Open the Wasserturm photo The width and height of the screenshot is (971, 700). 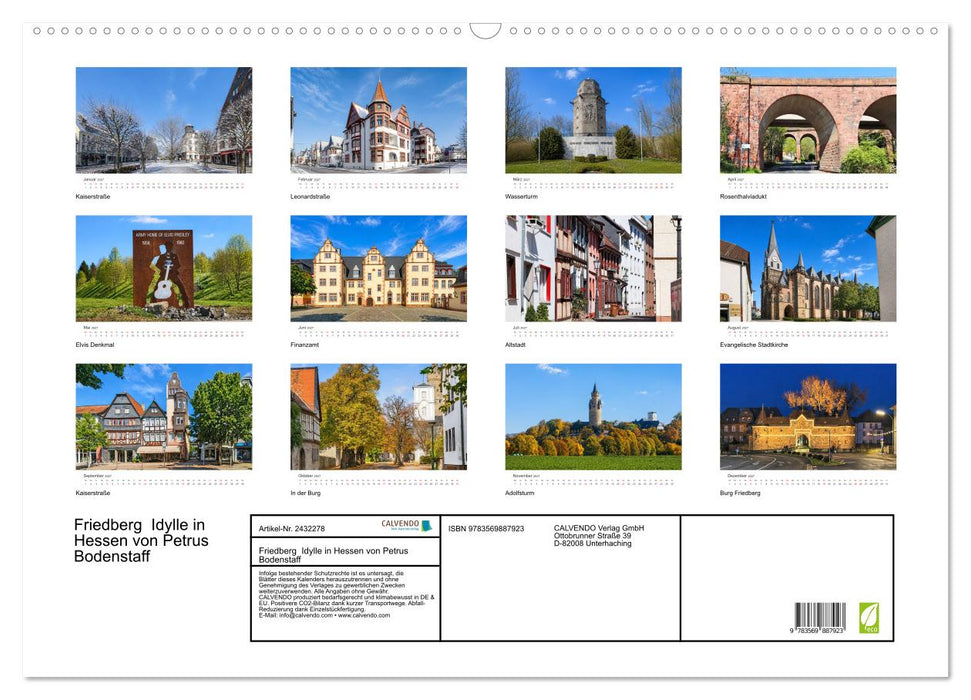[x=593, y=120]
